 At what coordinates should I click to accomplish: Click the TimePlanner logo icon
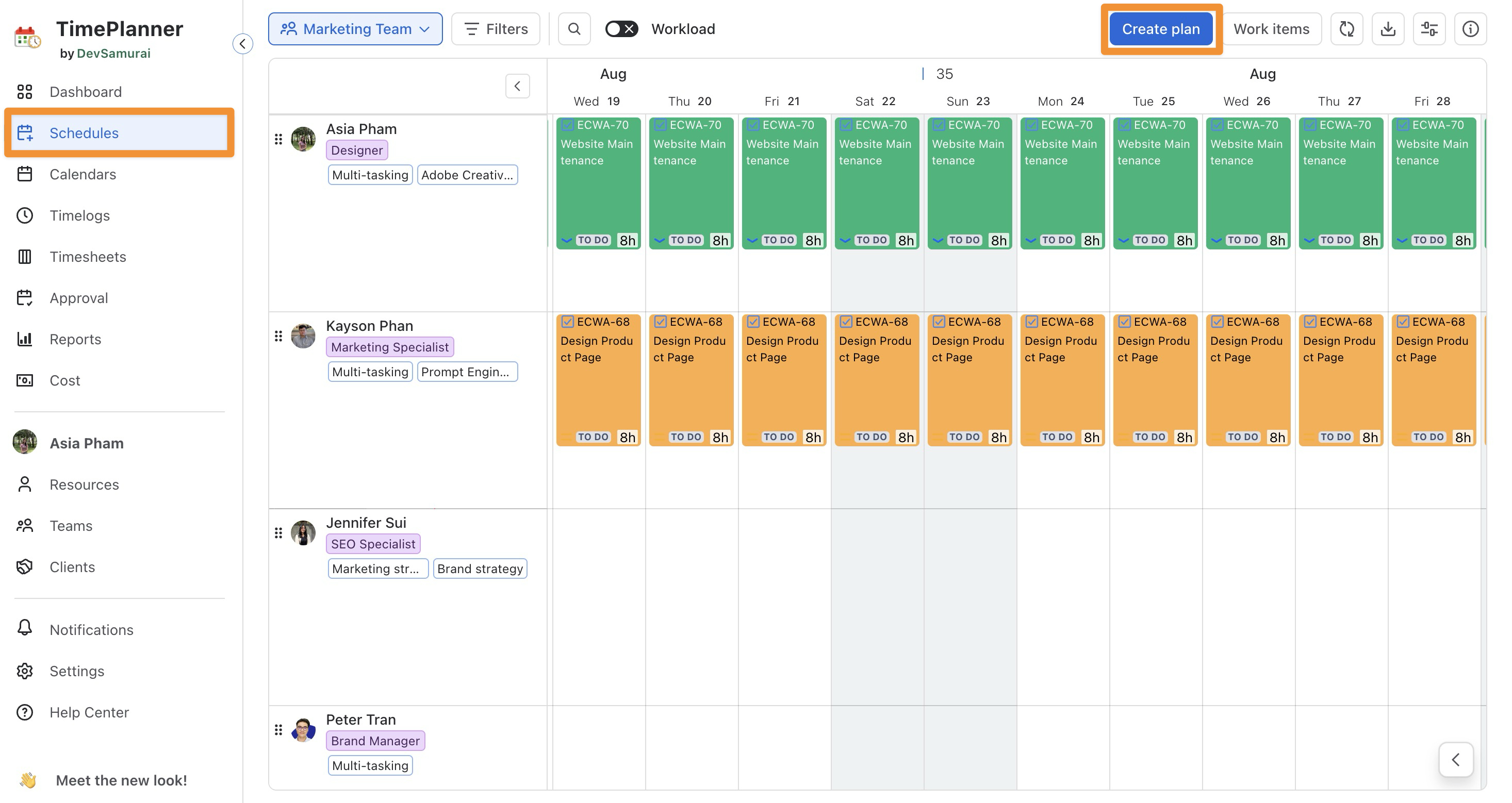[27, 37]
